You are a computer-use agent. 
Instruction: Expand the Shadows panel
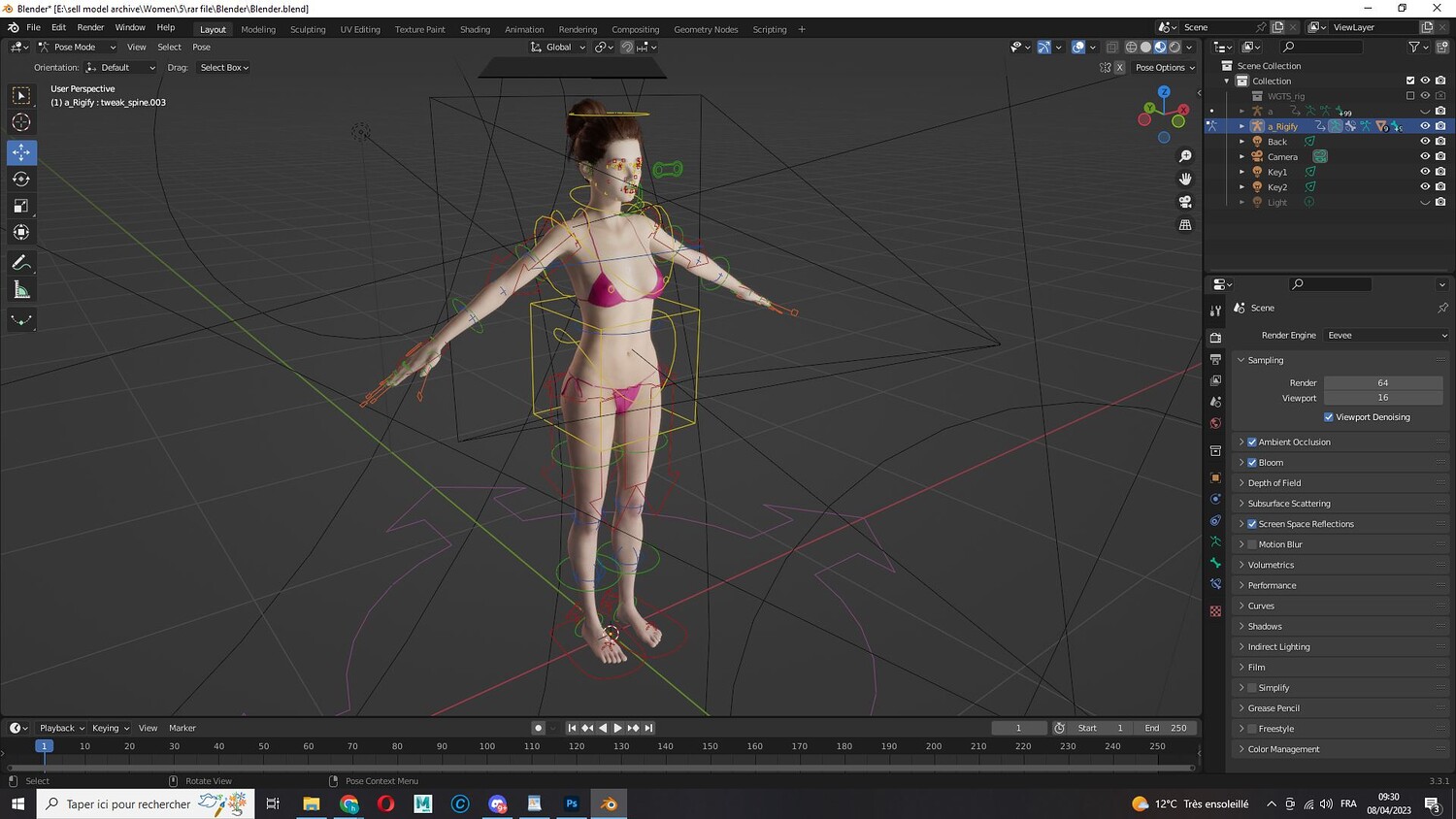click(x=1265, y=627)
